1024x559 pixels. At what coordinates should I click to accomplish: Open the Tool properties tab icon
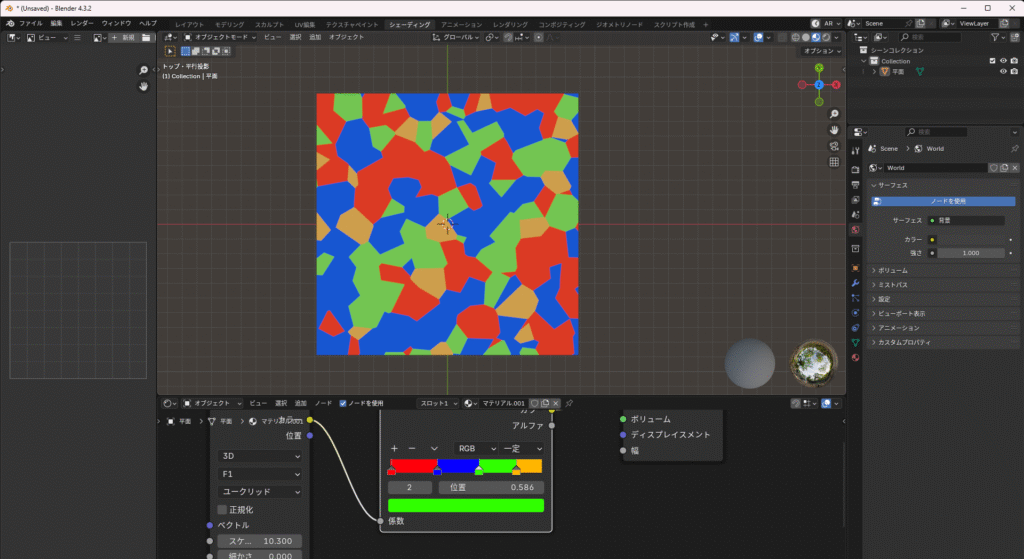[x=856, y=151]
